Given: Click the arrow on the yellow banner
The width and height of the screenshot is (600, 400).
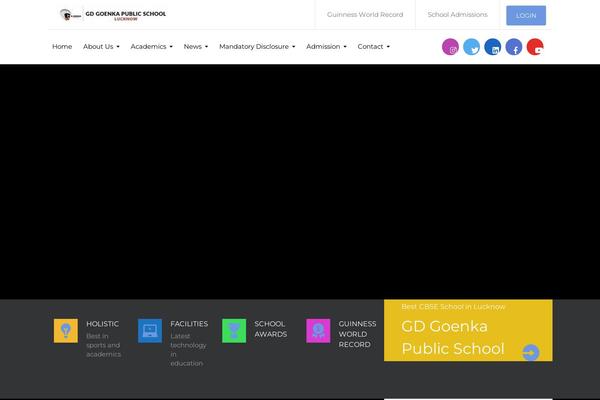Looking at the screenshot, I should [531, 353].
